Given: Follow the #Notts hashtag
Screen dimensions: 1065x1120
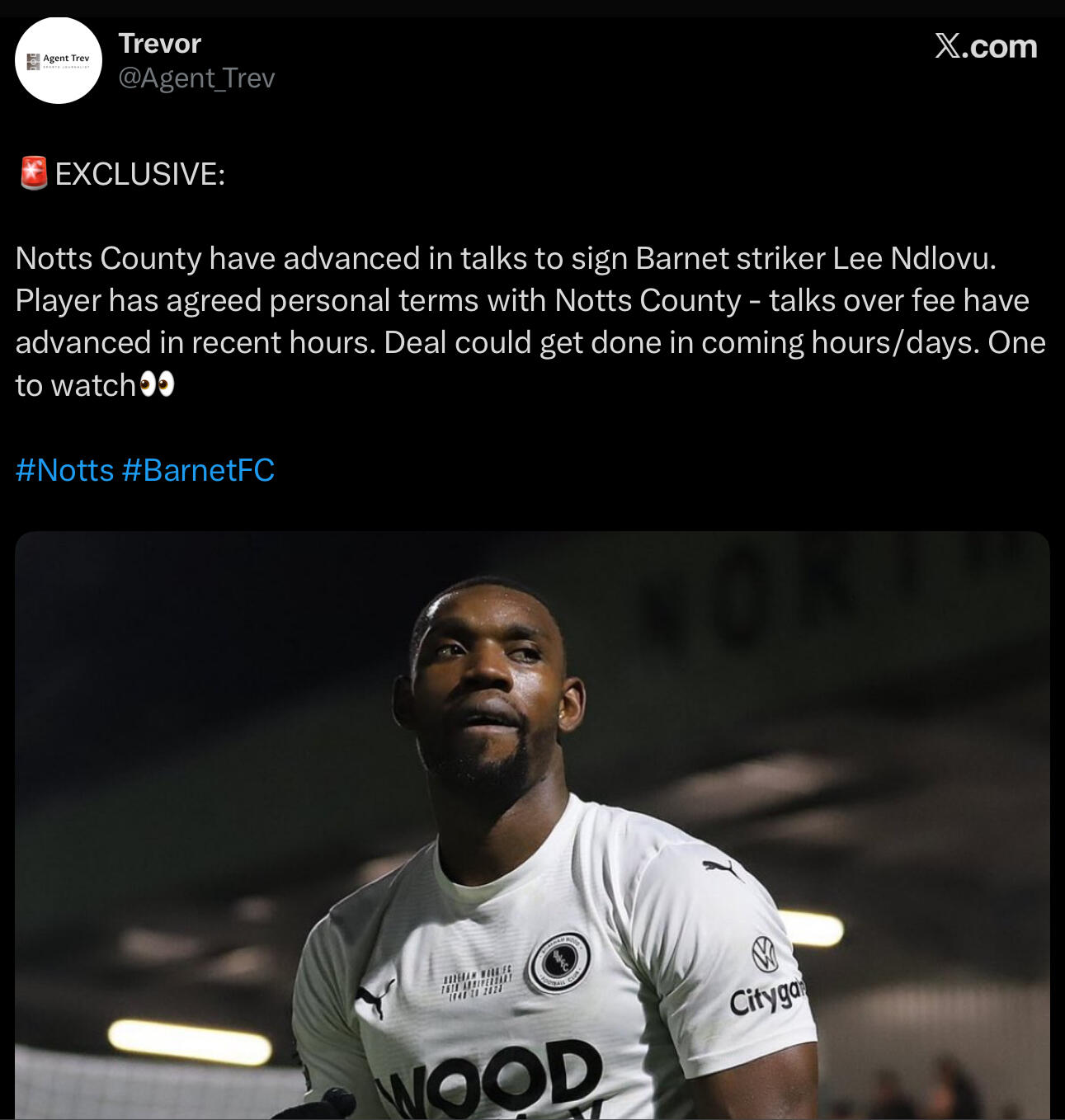Looking at the screenshot, I should pos(64,470).
